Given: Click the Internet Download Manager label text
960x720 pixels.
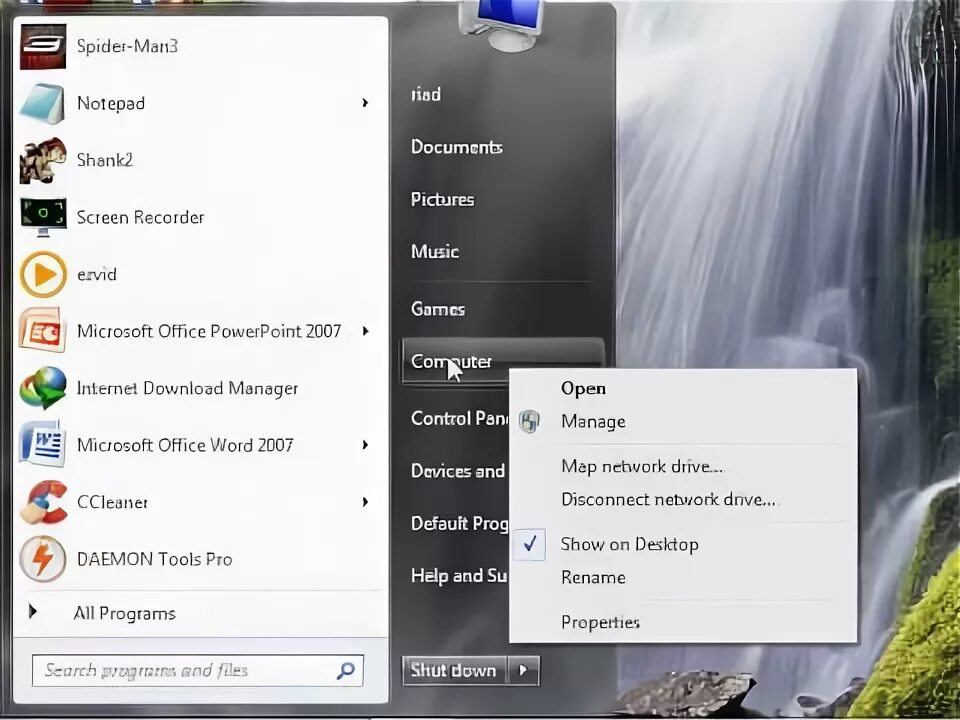Looking at the screenshot, I should (187, 388).
